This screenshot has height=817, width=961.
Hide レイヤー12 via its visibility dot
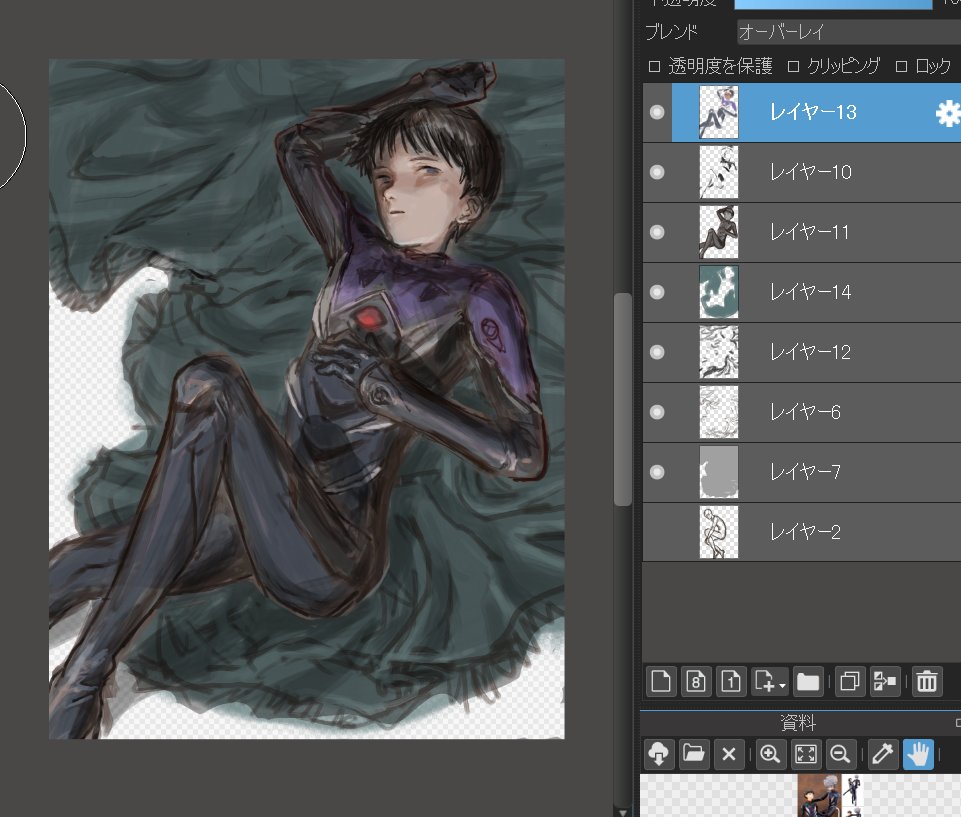(x=657, y=352)
